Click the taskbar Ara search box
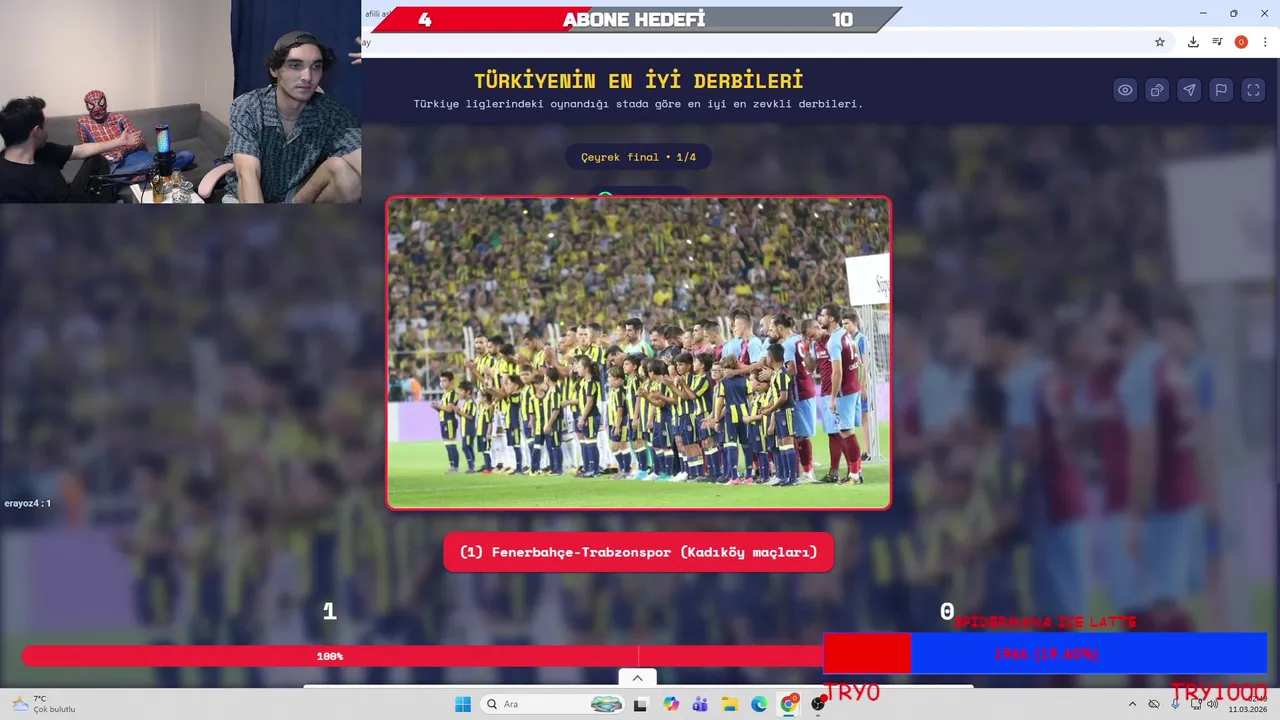Viewport: 1280px width, 720px height. coord(552,704)
